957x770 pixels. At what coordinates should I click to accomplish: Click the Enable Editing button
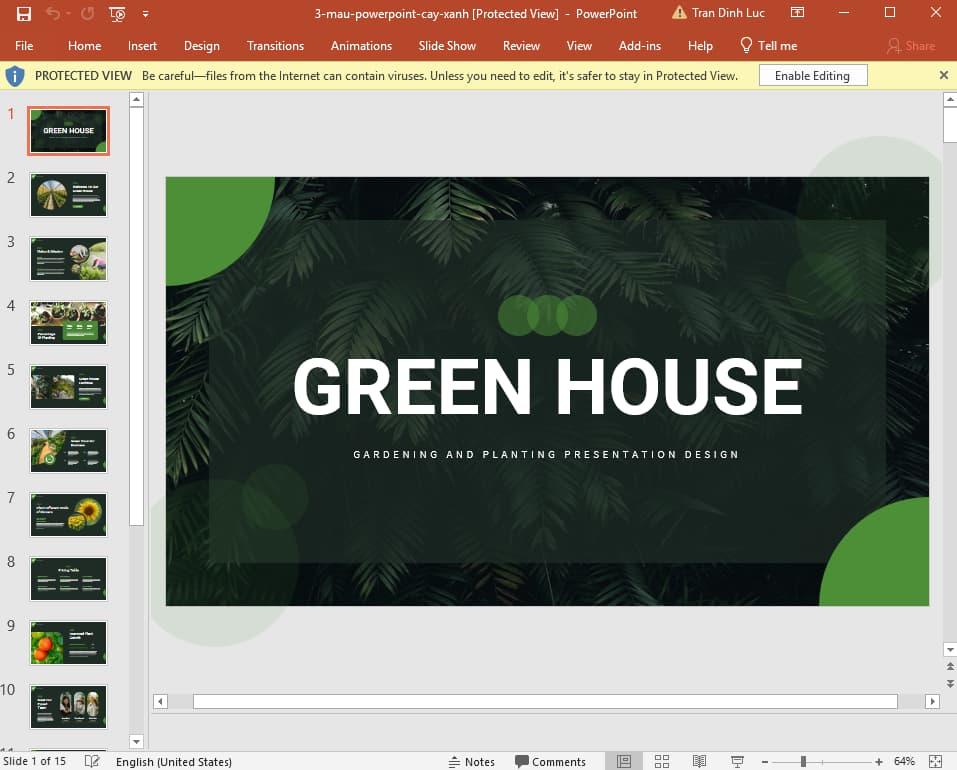point(812,75)
